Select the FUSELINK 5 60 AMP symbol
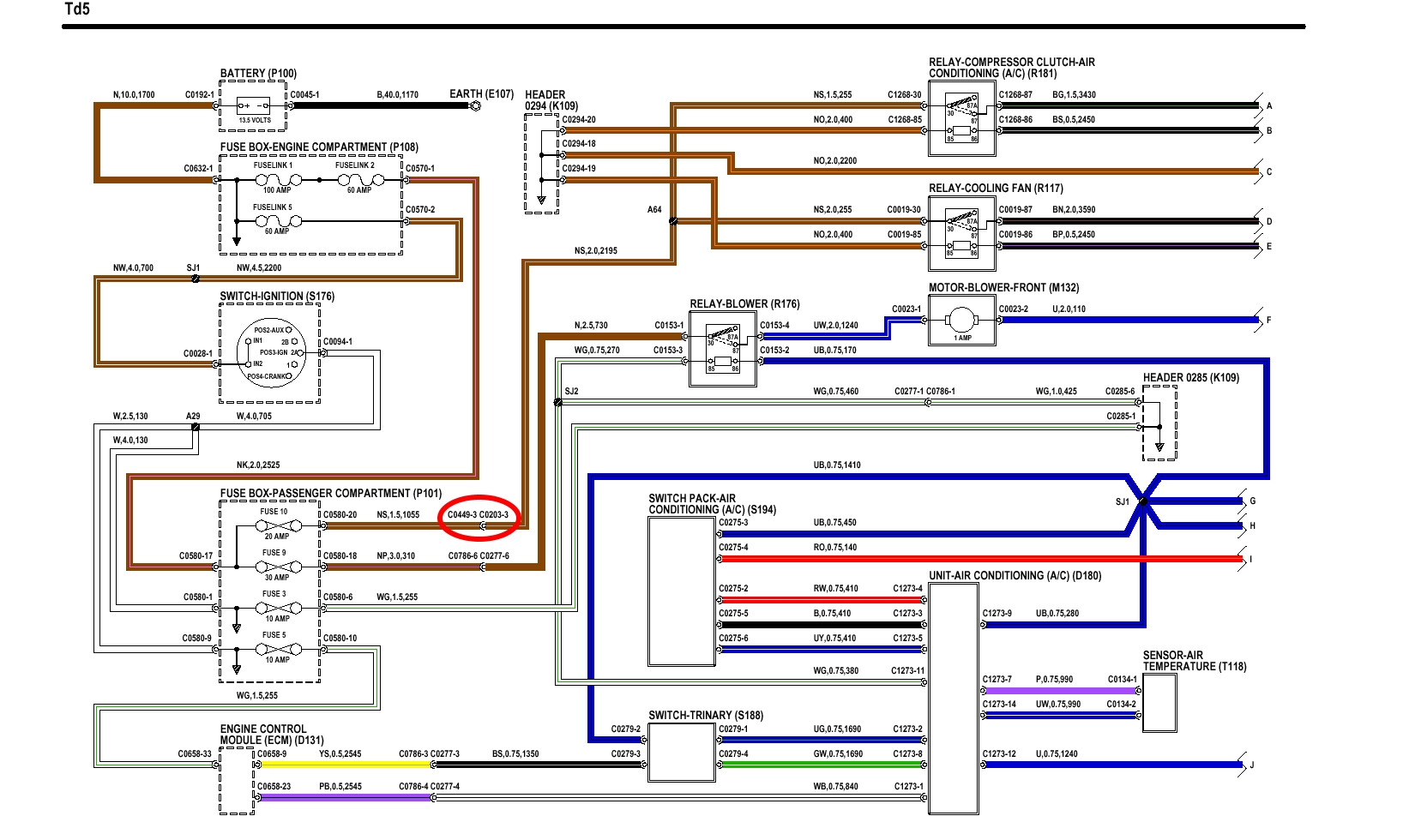Screen dimensions: 1409x840 click(278, 221)
